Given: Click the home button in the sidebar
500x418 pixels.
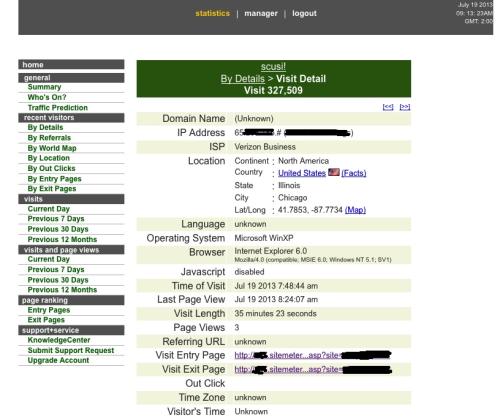Looking at the screenshot, I should (71, 65).
